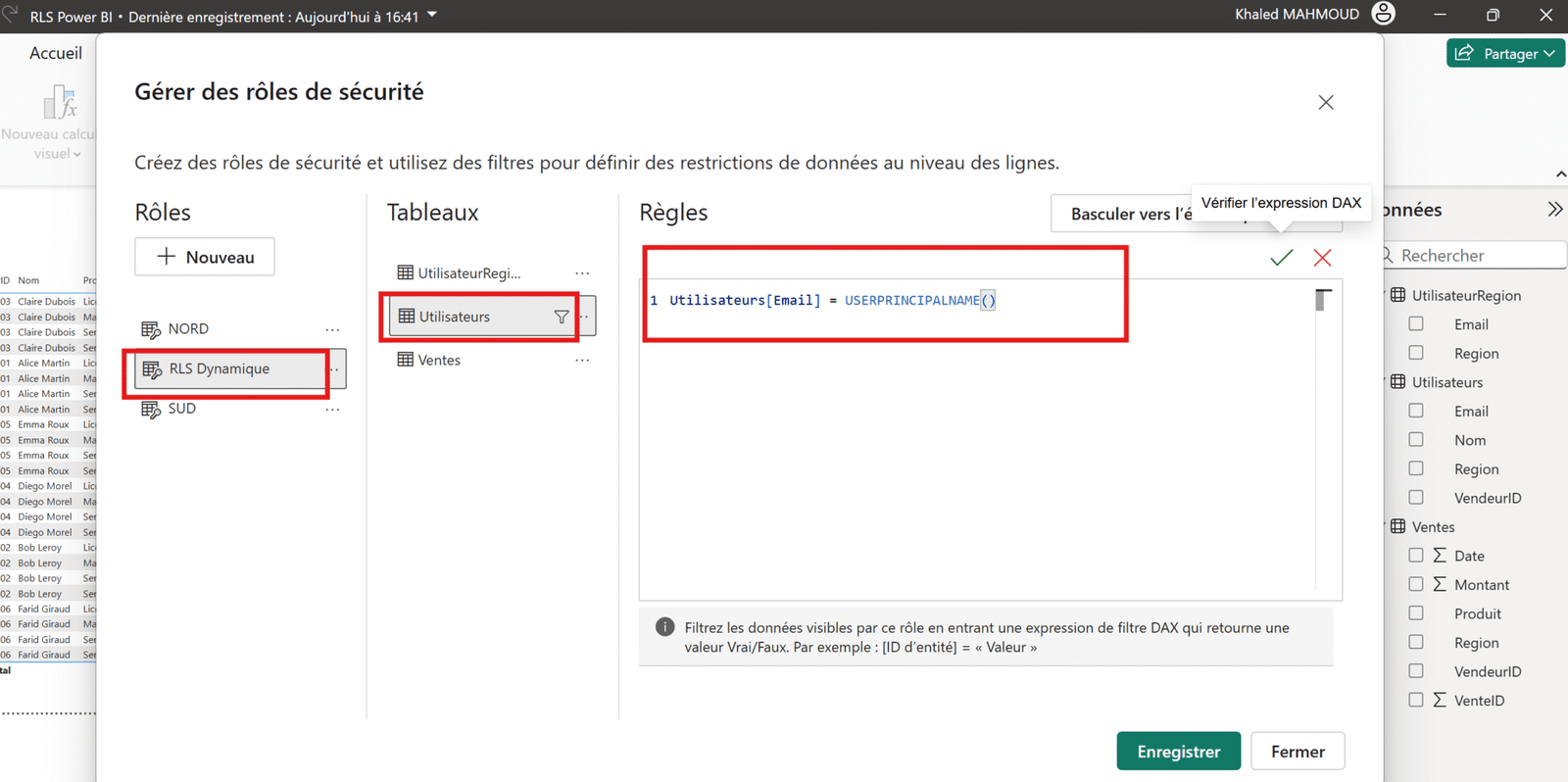Check the Nom field

tap(1416, 440)
